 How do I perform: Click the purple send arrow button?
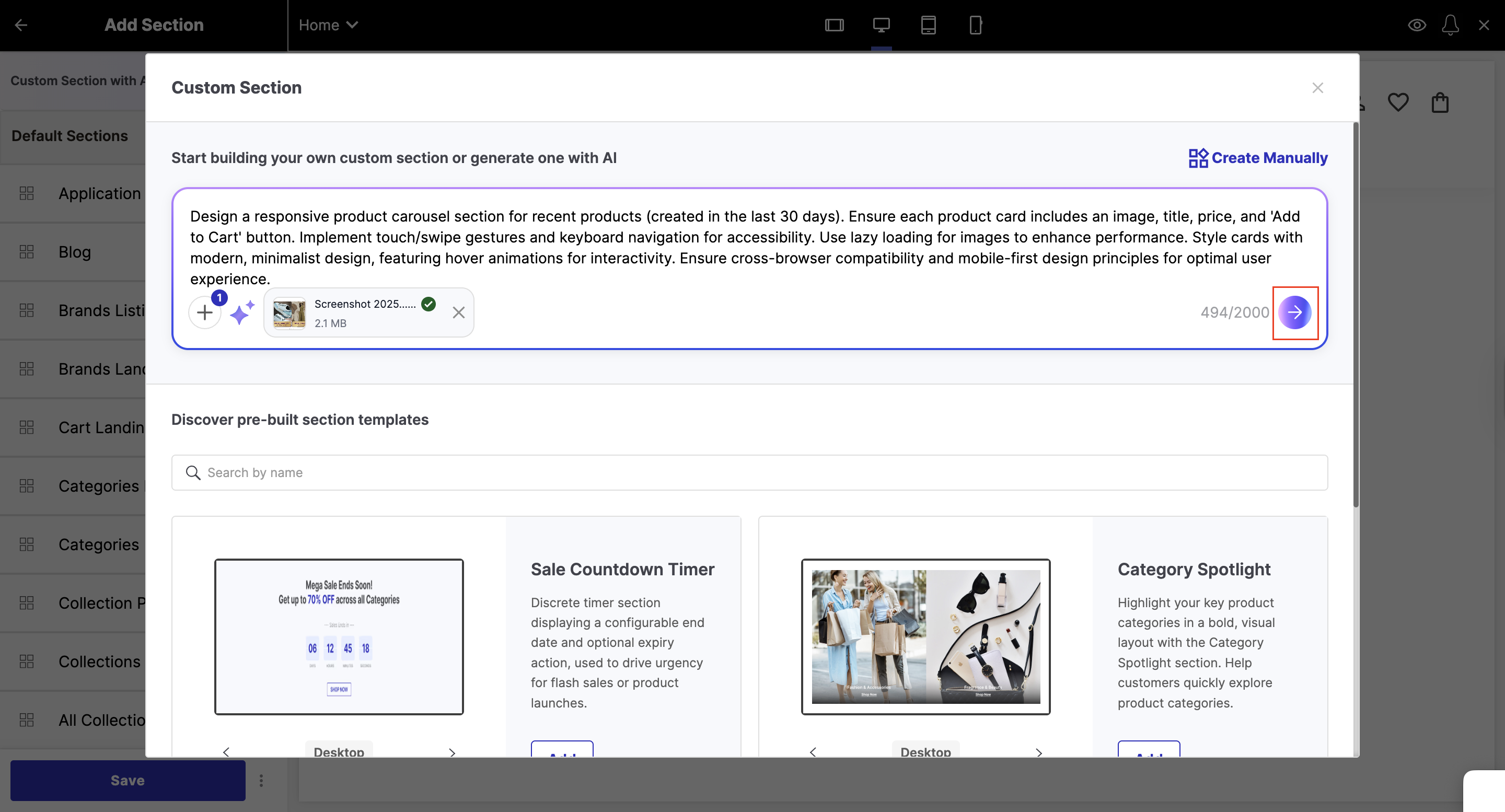pos(1294,312)
